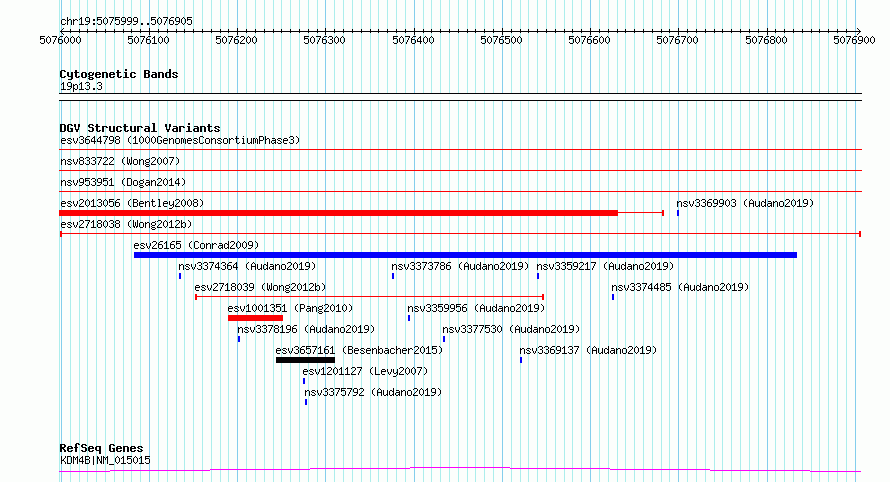890x482 pixels.
Task: Click the long blue bar of esv26165
Action: [x=465, y=255]
